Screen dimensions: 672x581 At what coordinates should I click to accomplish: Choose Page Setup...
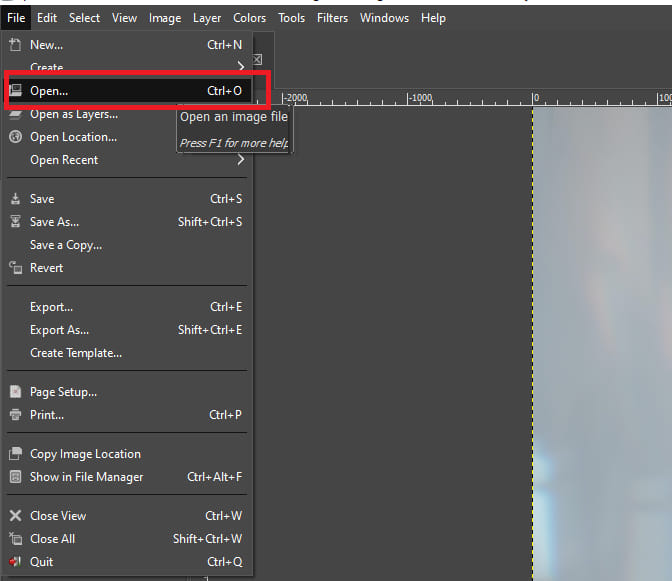(128, 392)
